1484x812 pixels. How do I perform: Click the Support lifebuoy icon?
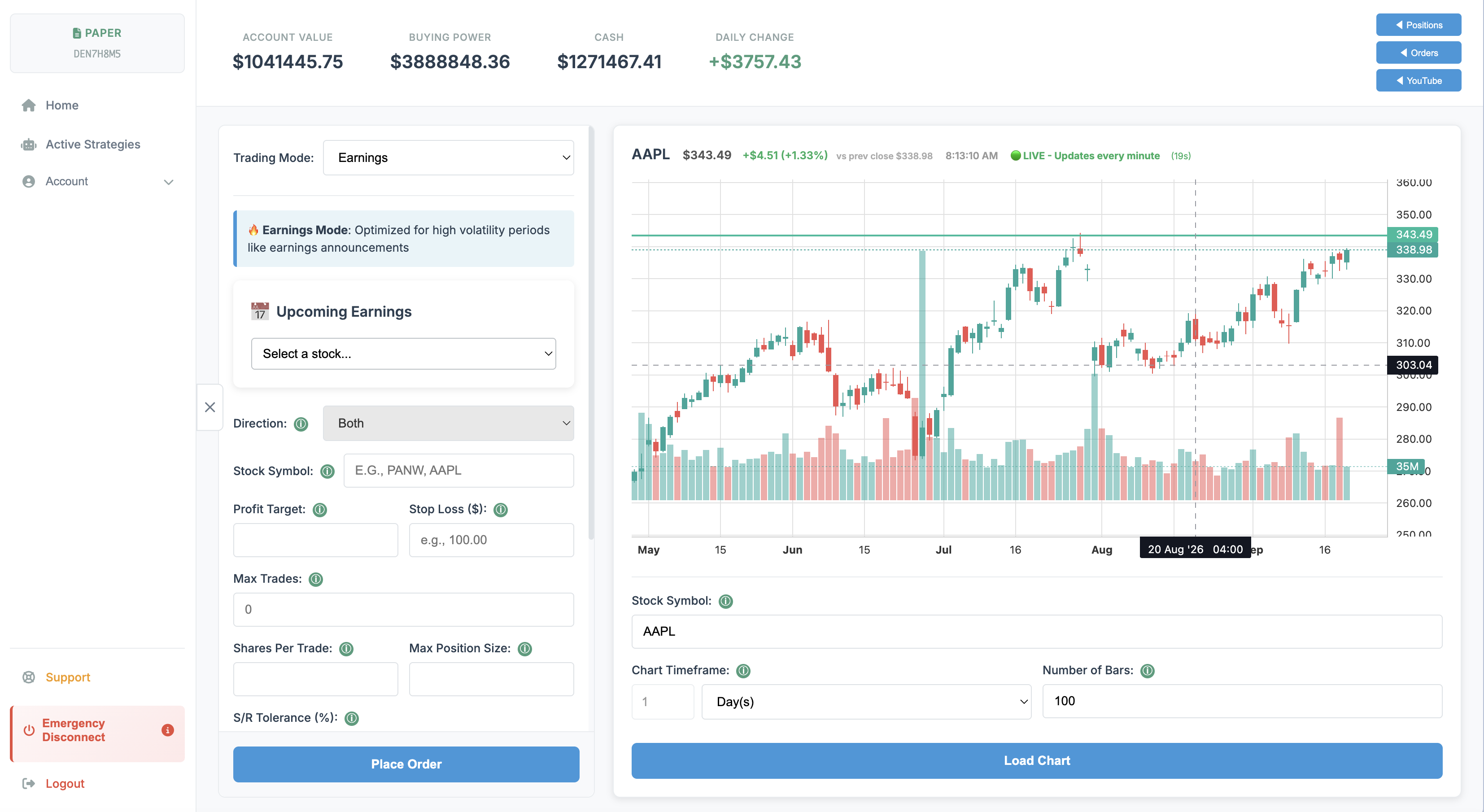click(29, 677)
